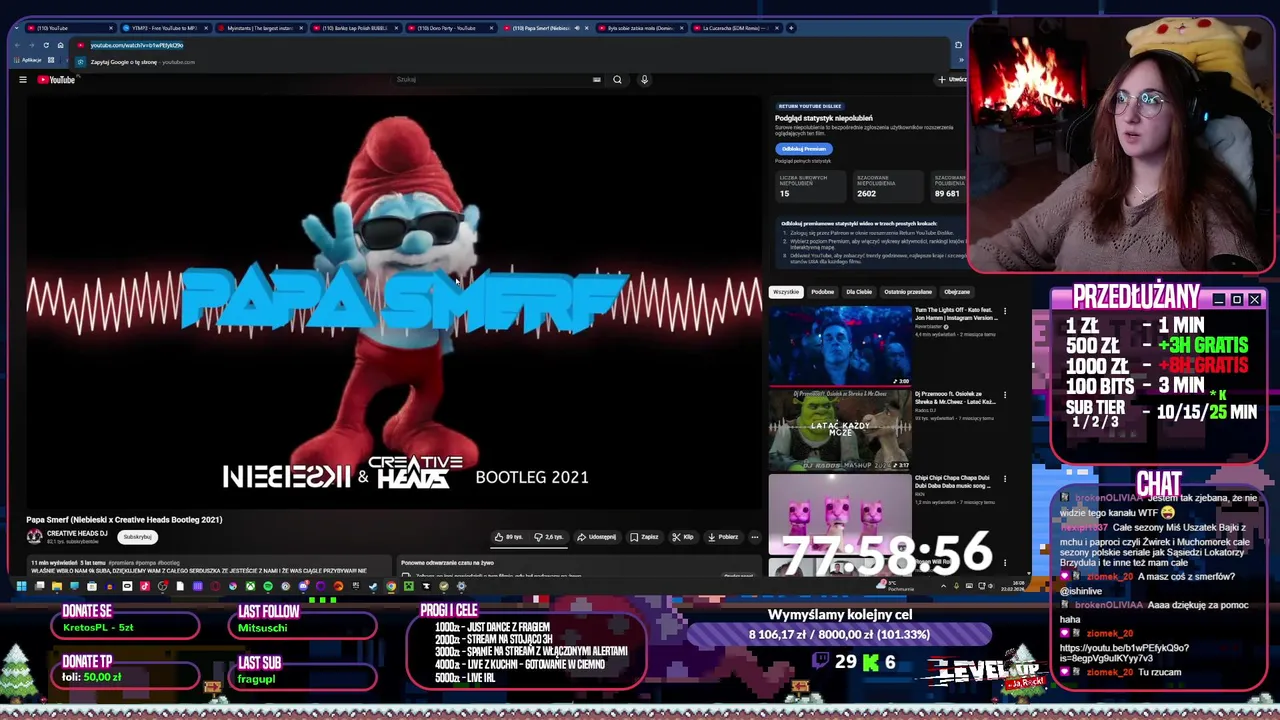Image resolution: width=1280 pixels, height=720 pixels.
Task: Open the Chipi Chipi Chapa Chapa video thumbnail
Action: [840, 514]
